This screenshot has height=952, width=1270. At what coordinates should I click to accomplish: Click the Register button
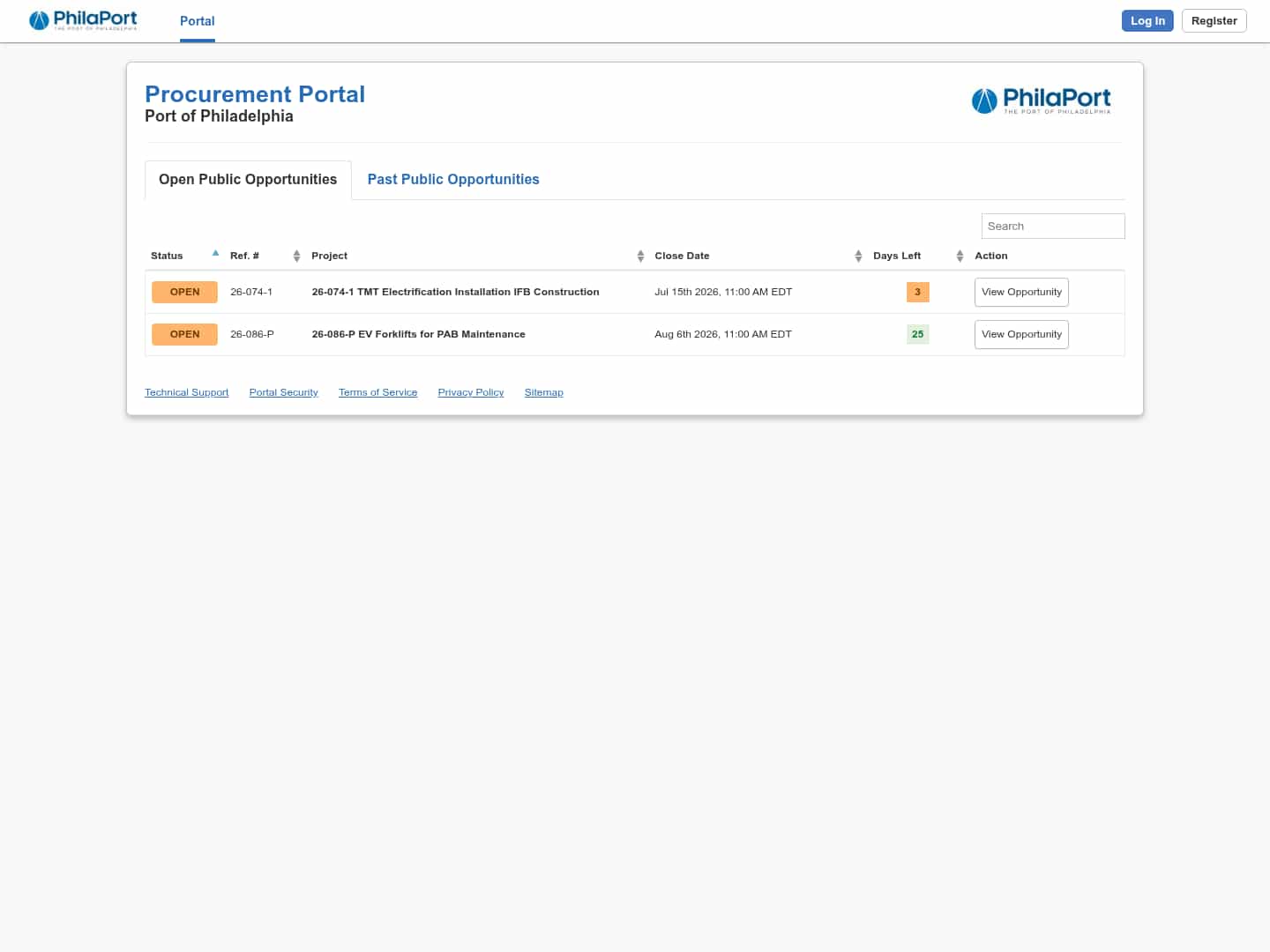(1214, 21)
